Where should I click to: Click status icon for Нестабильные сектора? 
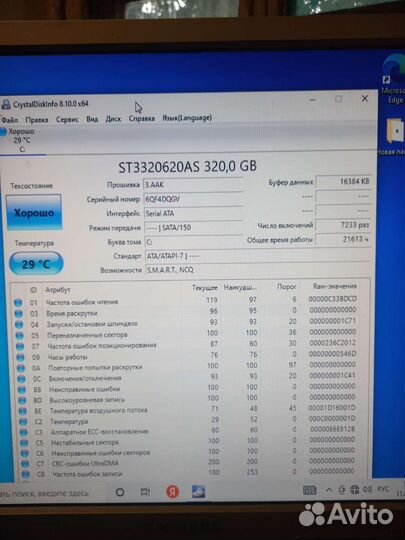(24, 443)
